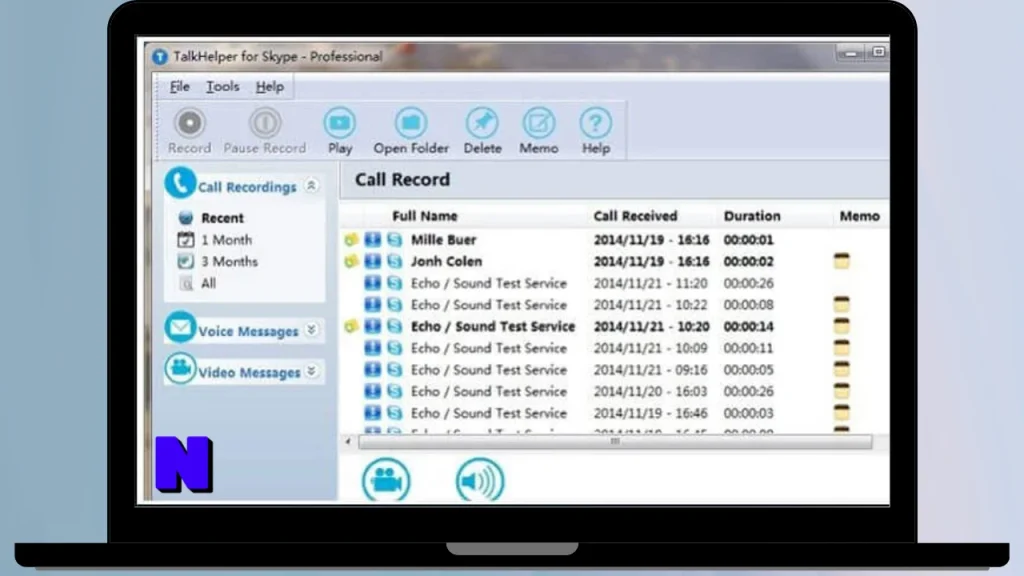Sort by the Call Received column
The image size is (1024, 576).
tap(635, 216)
